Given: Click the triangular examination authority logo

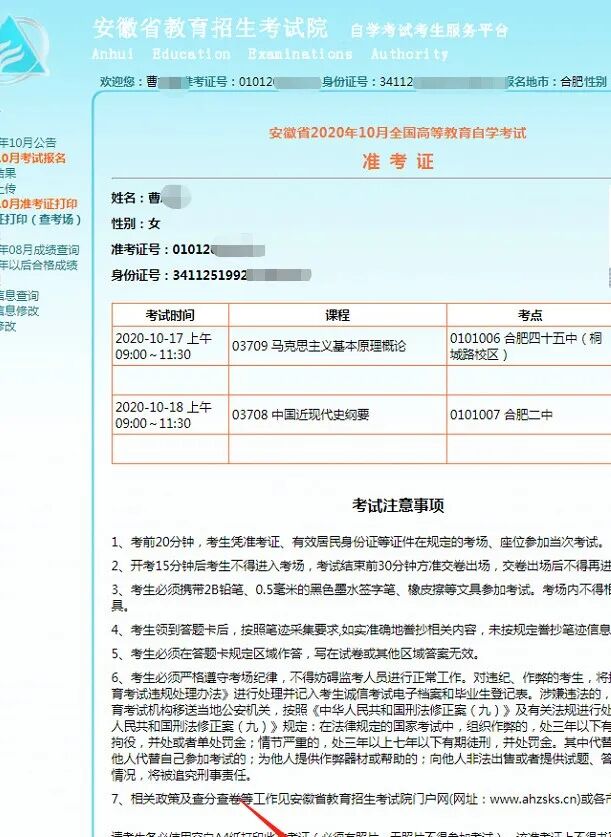Looking at the screenshot, I should click(x=22, y=49).
